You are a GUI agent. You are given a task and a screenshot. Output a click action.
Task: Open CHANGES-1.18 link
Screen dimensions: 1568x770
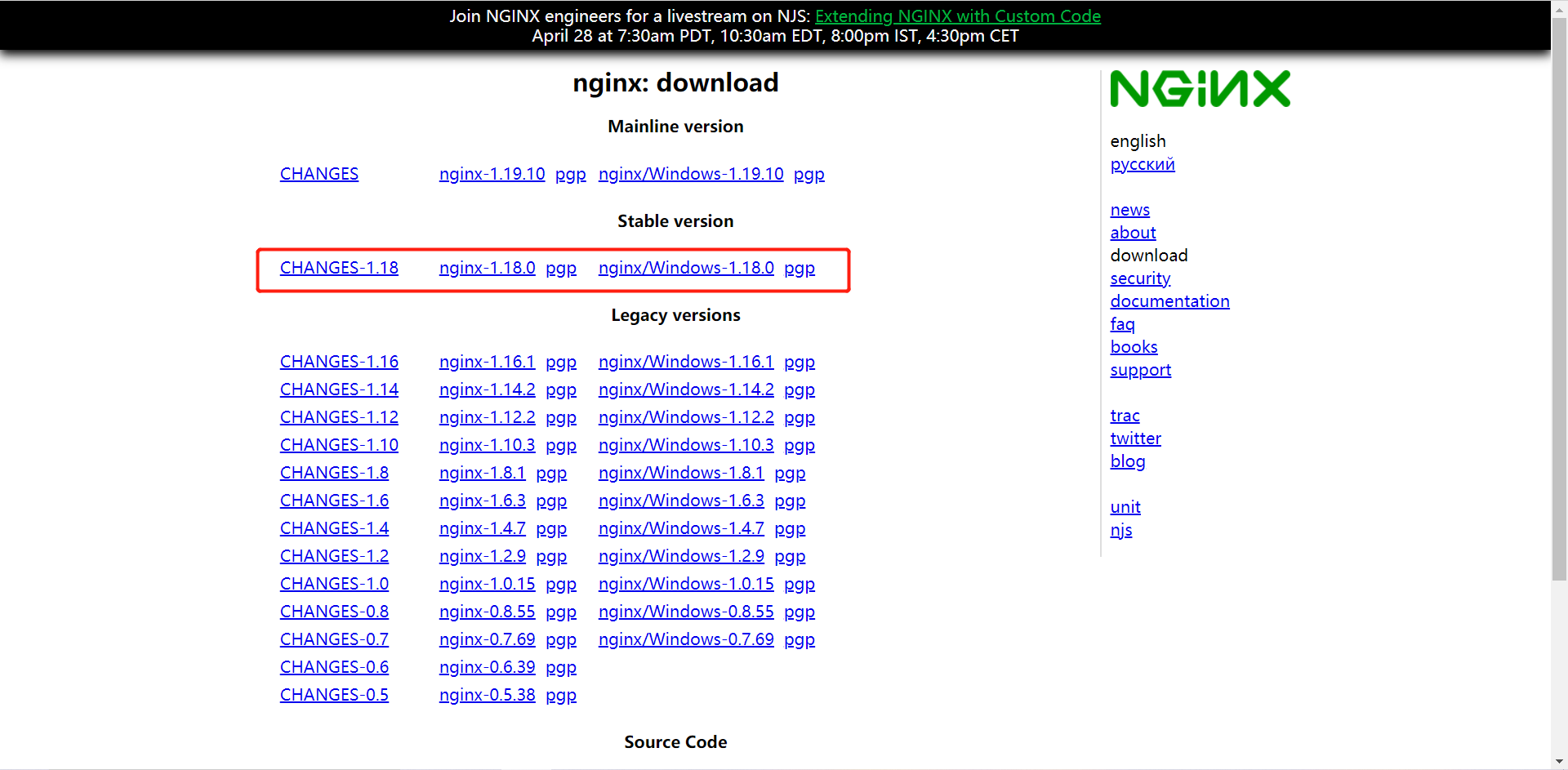pyautogui.click(x=339, y=268)
